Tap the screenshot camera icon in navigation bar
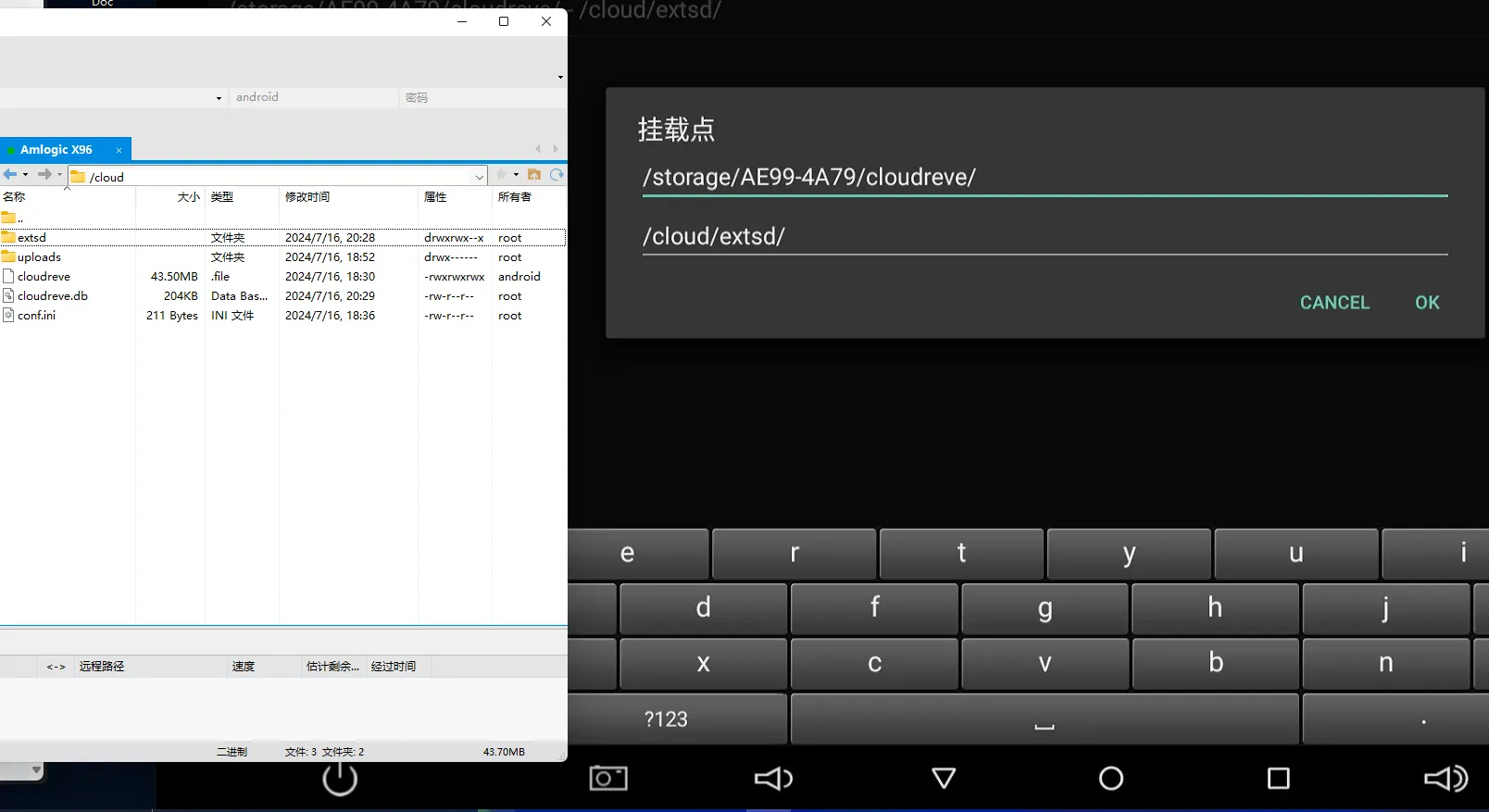The image size is (1489, 812). click(x=608, y=779)
